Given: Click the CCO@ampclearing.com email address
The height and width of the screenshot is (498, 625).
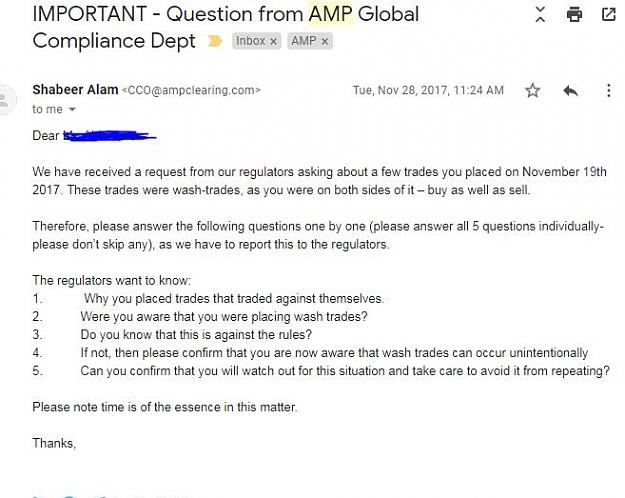Looking at the screenshot, I should point(191,90).
